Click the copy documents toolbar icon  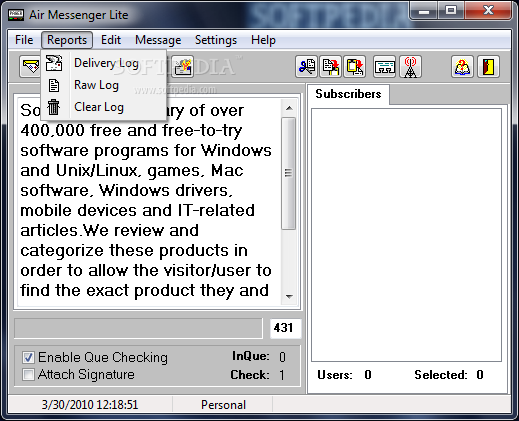(x=330, y=67)
